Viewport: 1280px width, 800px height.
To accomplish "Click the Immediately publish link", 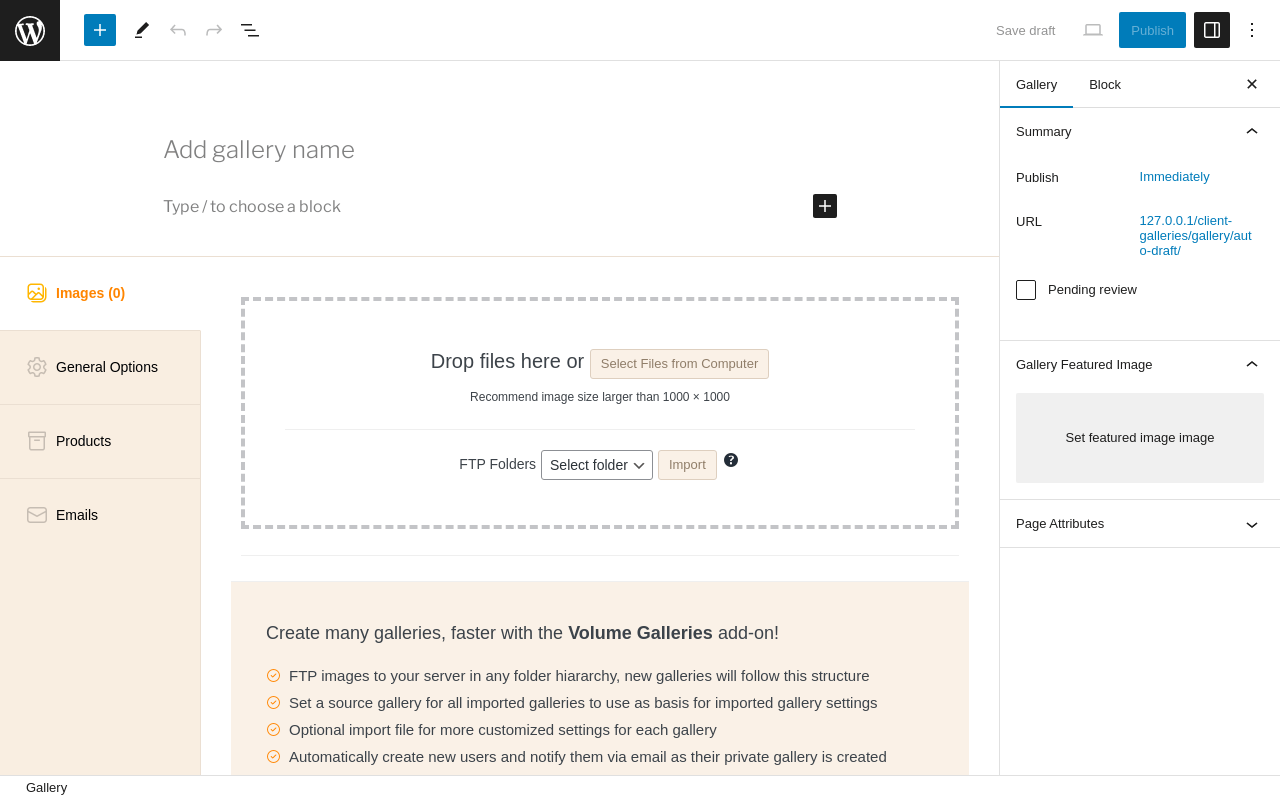I will [1174, 177].
